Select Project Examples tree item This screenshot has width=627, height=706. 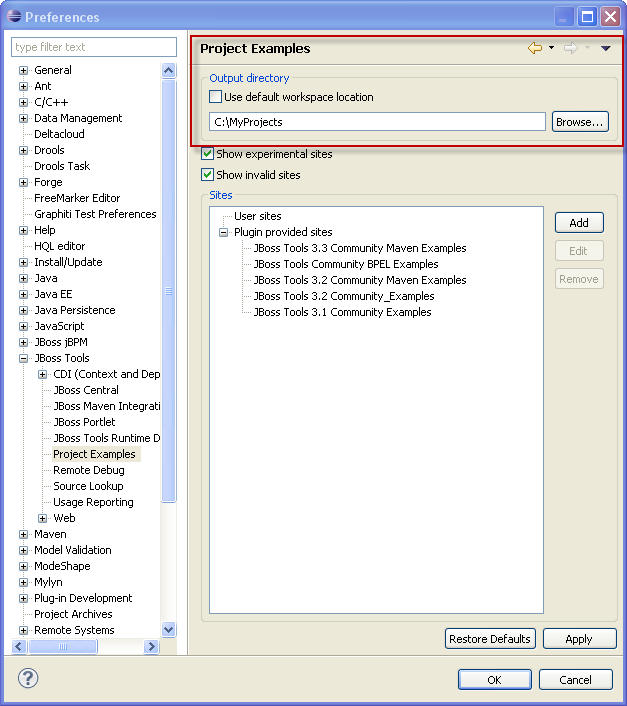pyautogui.click(x=94, y=454)
